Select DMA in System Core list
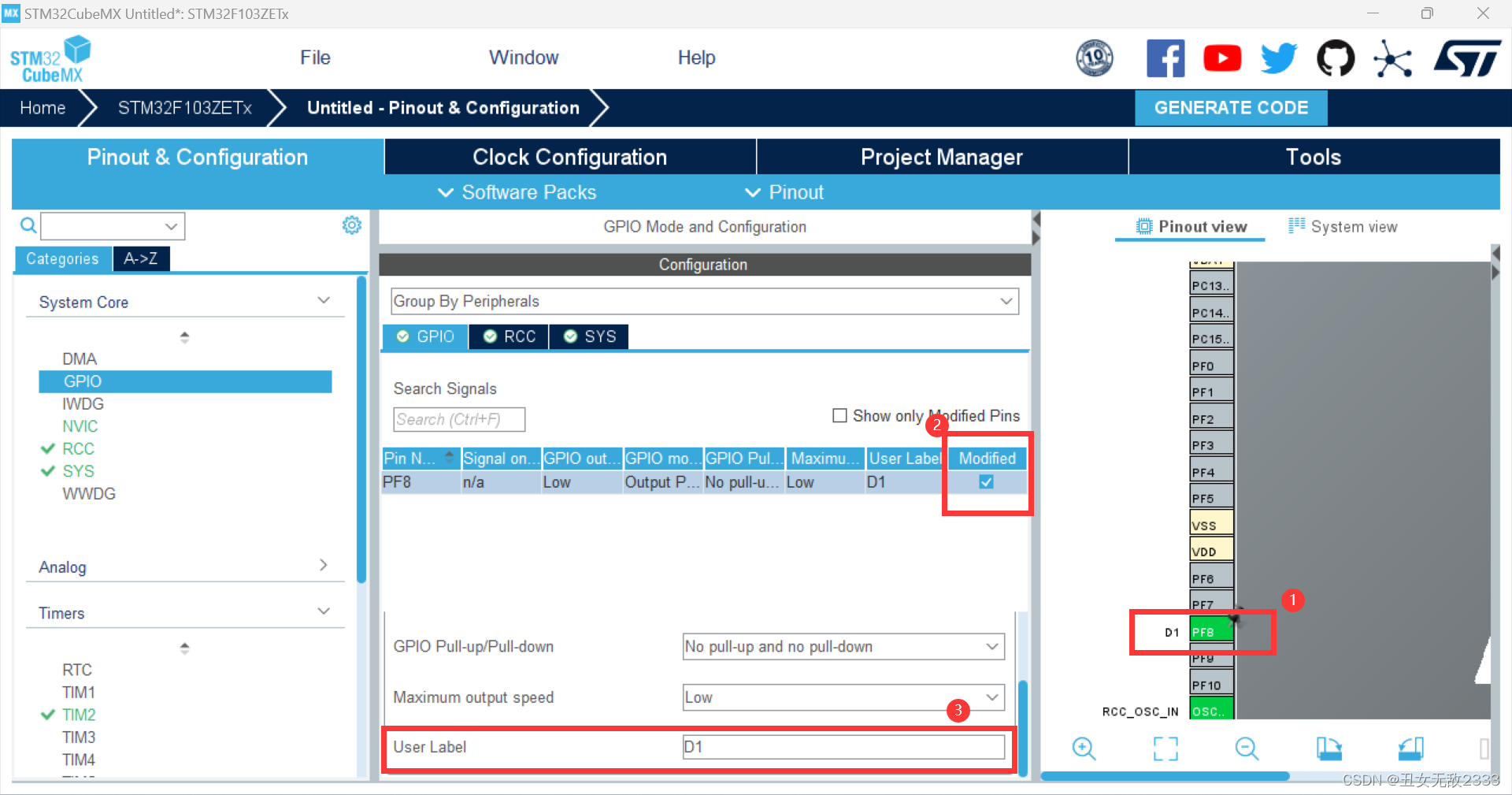This screenshot has height=795, width=1512. pos(80,358)
